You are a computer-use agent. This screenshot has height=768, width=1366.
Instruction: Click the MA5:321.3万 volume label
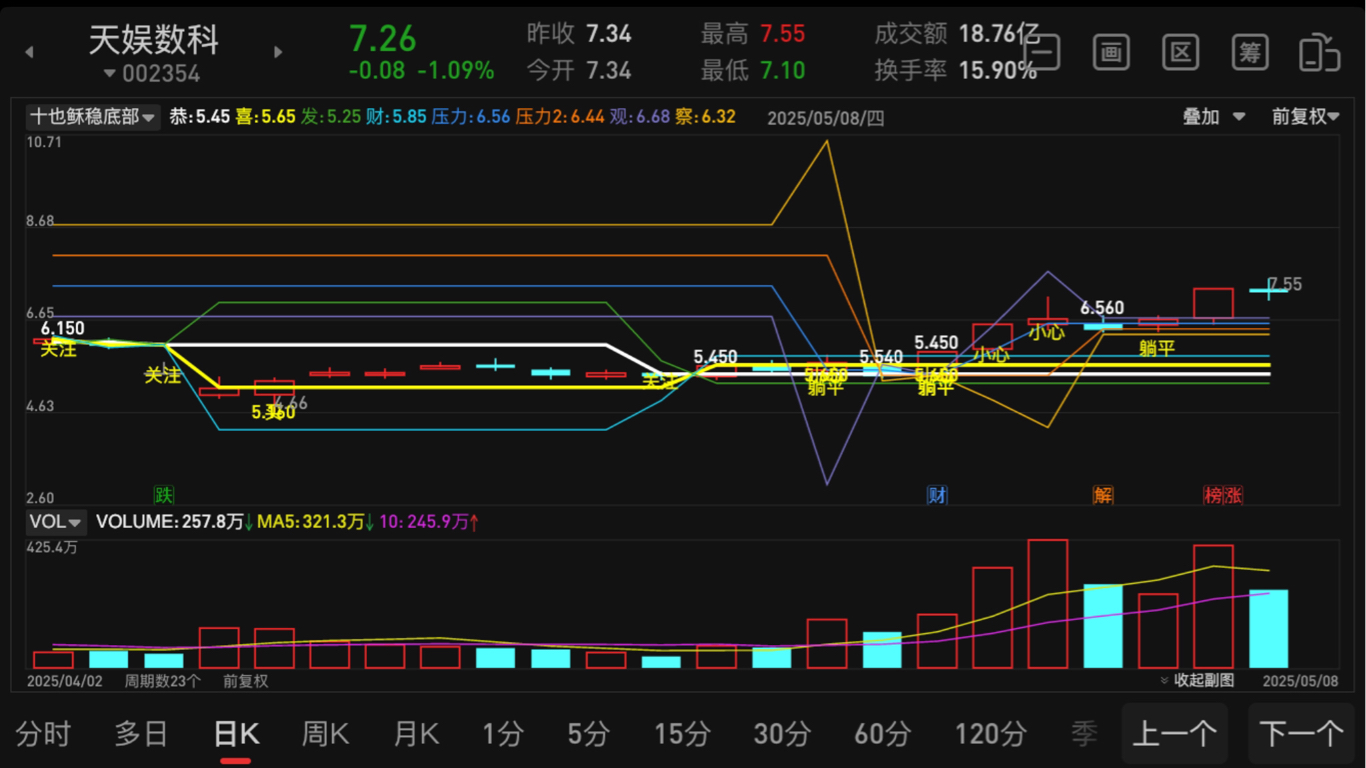pos(311,522)
